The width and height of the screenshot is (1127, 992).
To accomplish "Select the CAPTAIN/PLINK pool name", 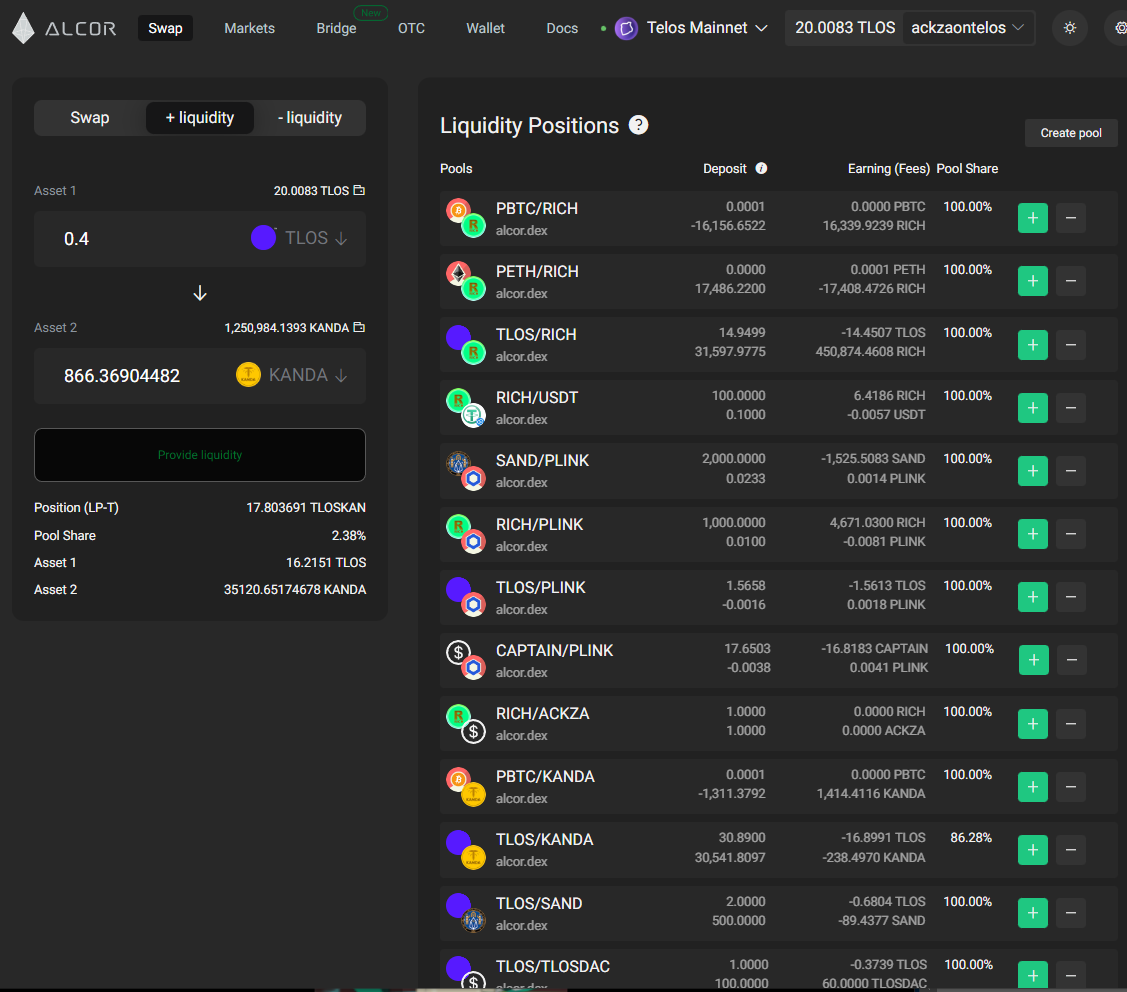I will point(554,651).
